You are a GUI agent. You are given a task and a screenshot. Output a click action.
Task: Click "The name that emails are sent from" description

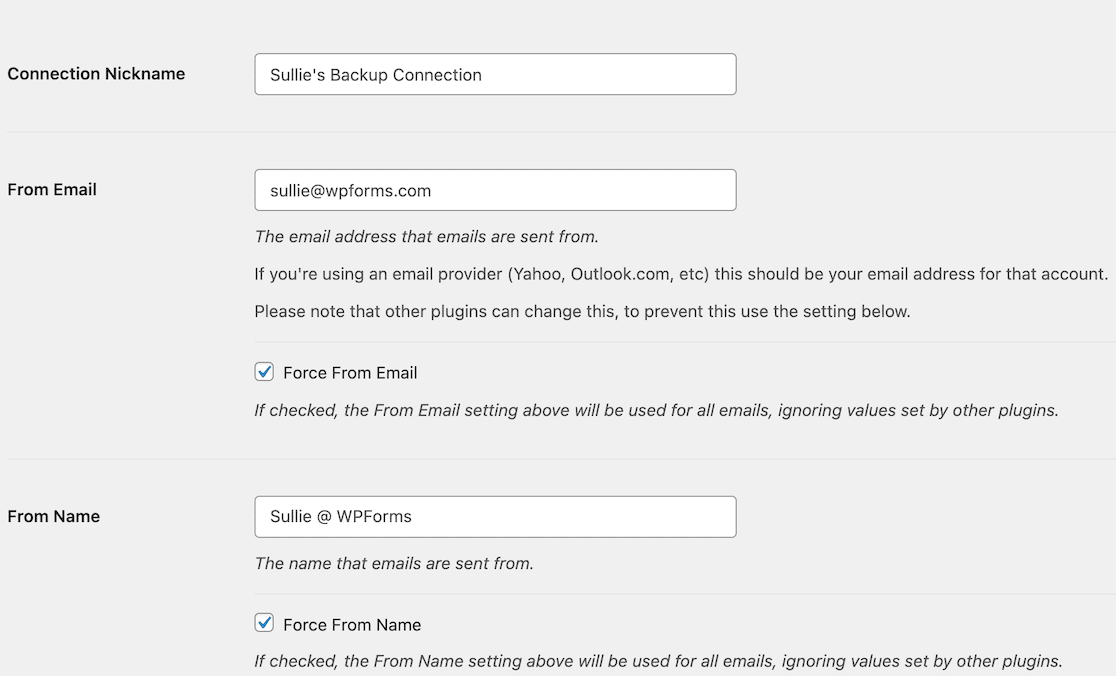(x=394, y=563)
